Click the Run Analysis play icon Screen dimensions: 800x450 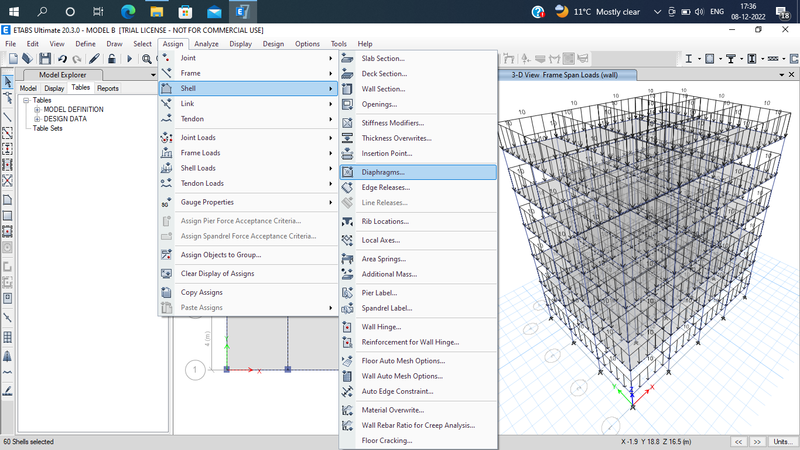(x=129, y=59)
